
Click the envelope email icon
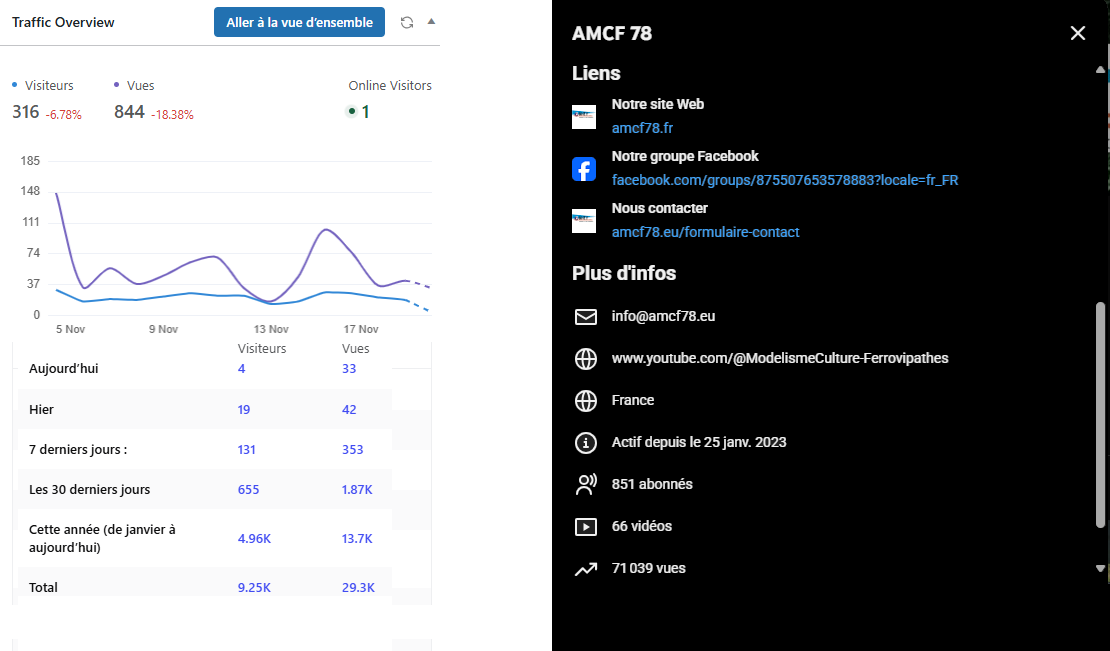tap(585, 316)
